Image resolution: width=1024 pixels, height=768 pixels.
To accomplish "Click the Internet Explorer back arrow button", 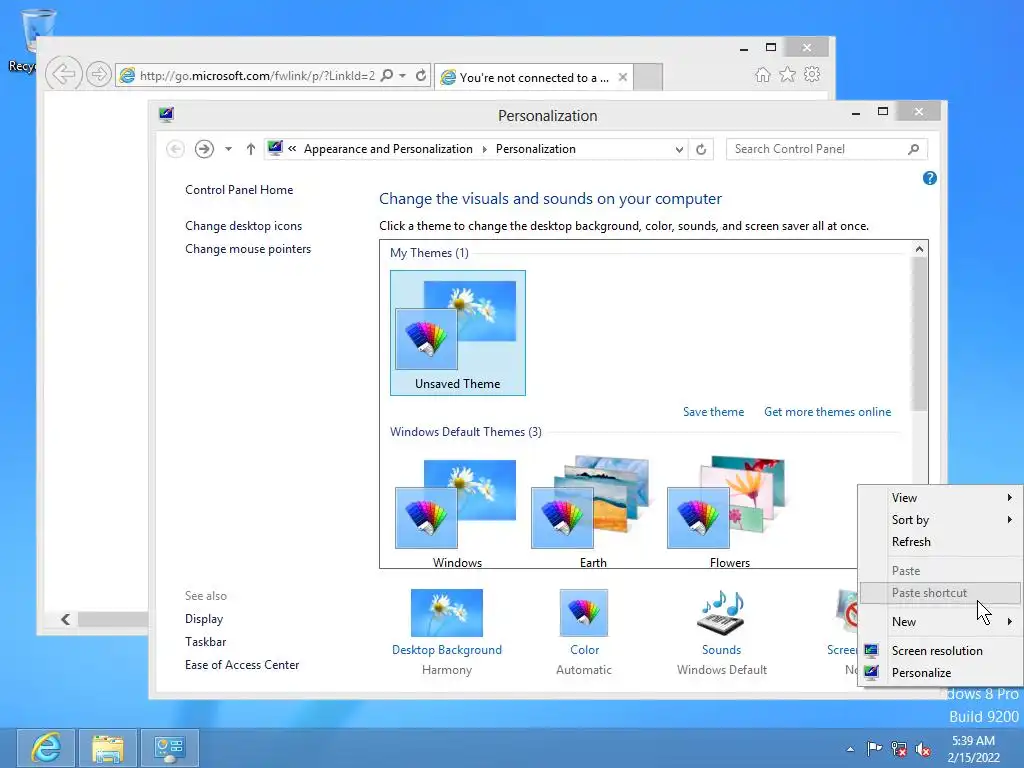I will tap(63, 74).
